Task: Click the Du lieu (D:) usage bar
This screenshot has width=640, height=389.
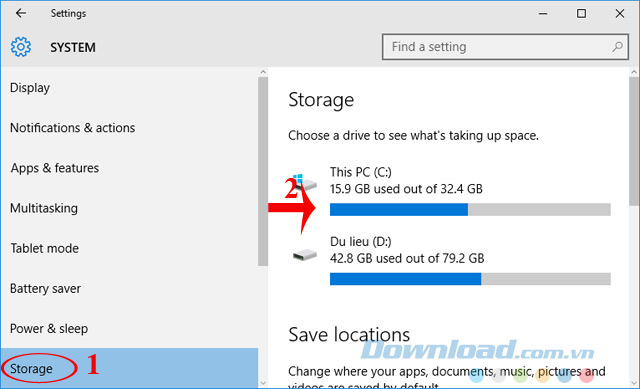Action: pos(470,279)
